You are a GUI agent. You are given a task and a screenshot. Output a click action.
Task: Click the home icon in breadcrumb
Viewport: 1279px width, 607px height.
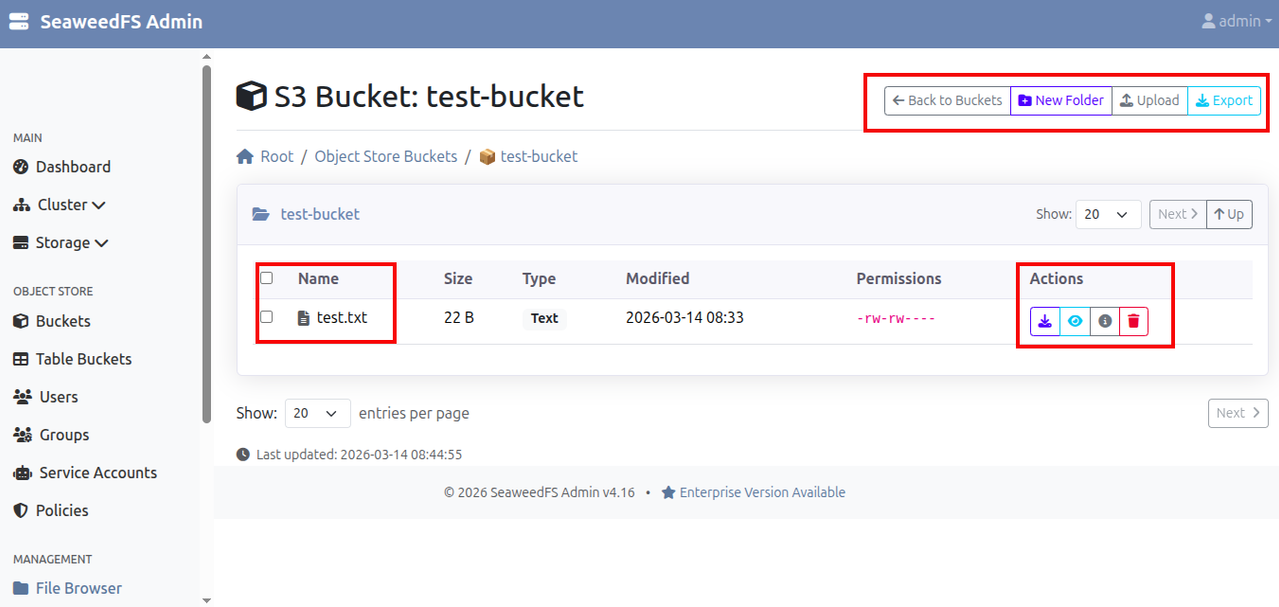coord(245,156)
